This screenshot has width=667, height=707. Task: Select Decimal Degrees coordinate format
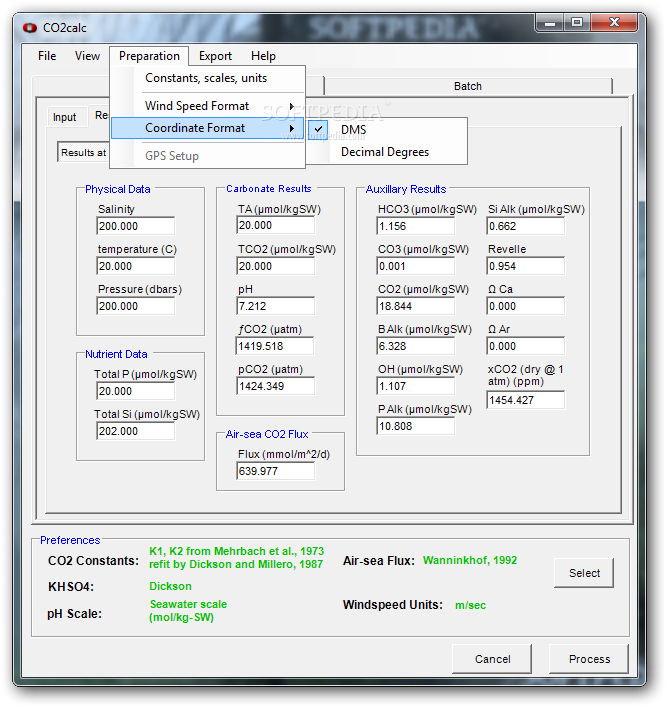coord(387,152)
